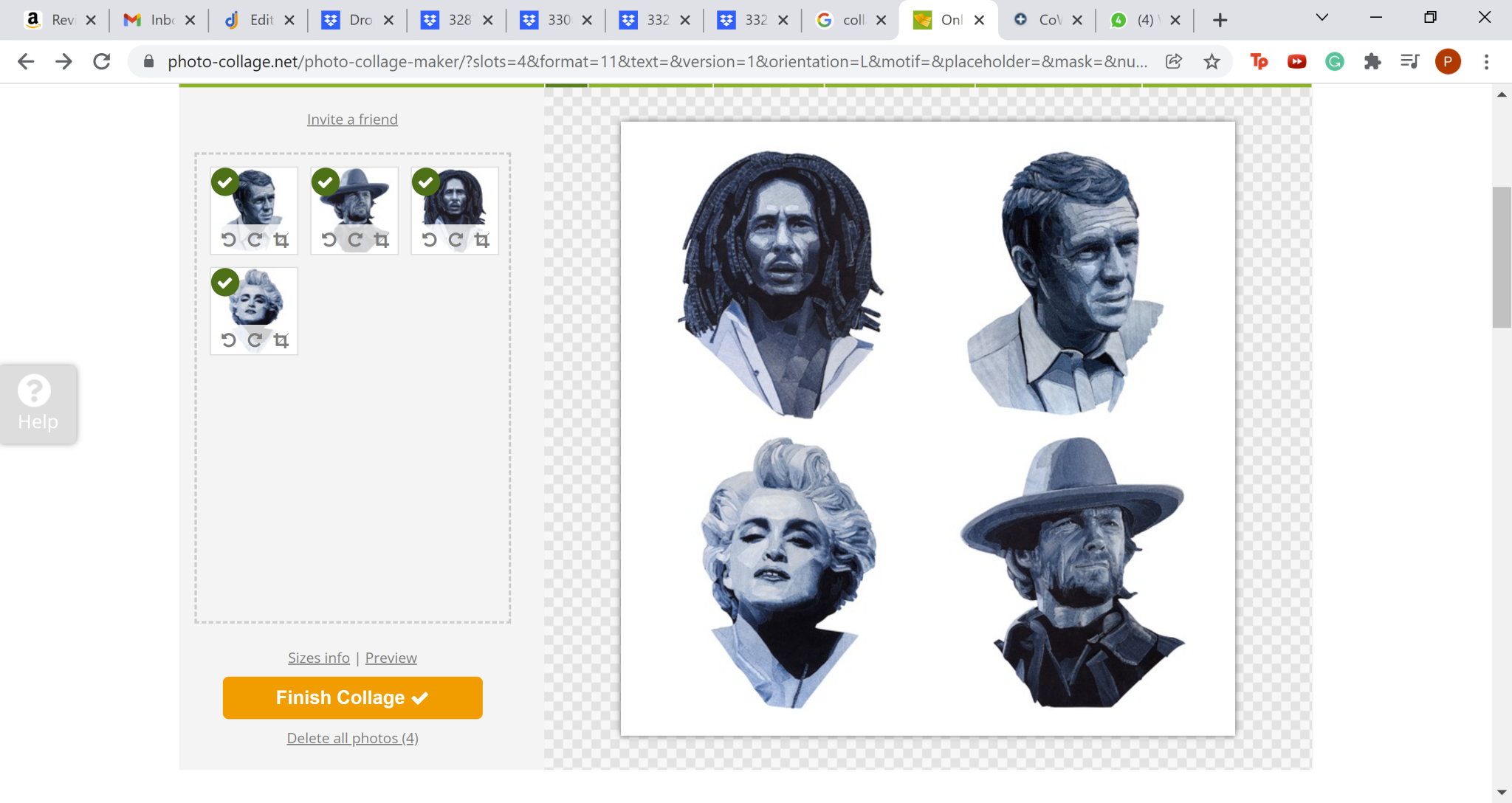1512x803 pixels.
Task: Bookmark this page with the star
Action: point(1212,61)
